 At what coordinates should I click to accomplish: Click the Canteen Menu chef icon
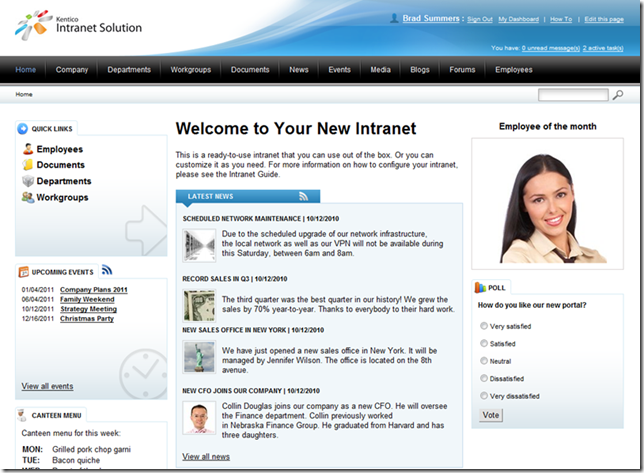pyautogui.click(x=22, y=415)
